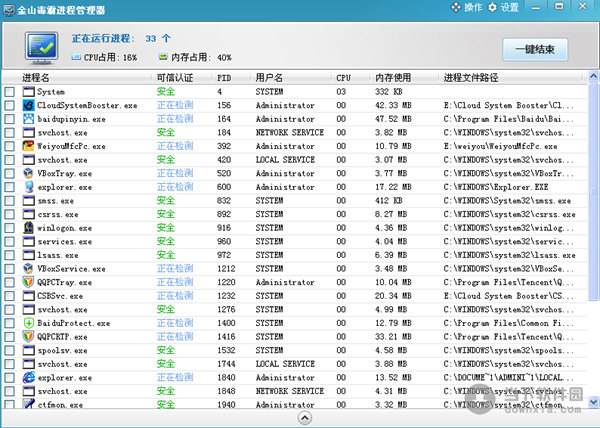Click memory value 33.21 MB
The width and height of the screenshot is (600, 428).
click(393, 337)
